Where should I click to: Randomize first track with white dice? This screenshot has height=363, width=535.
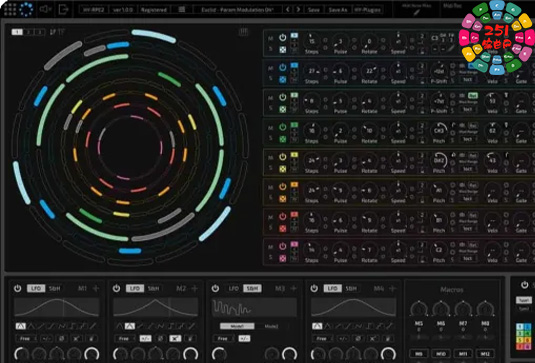tap(283, 50)
